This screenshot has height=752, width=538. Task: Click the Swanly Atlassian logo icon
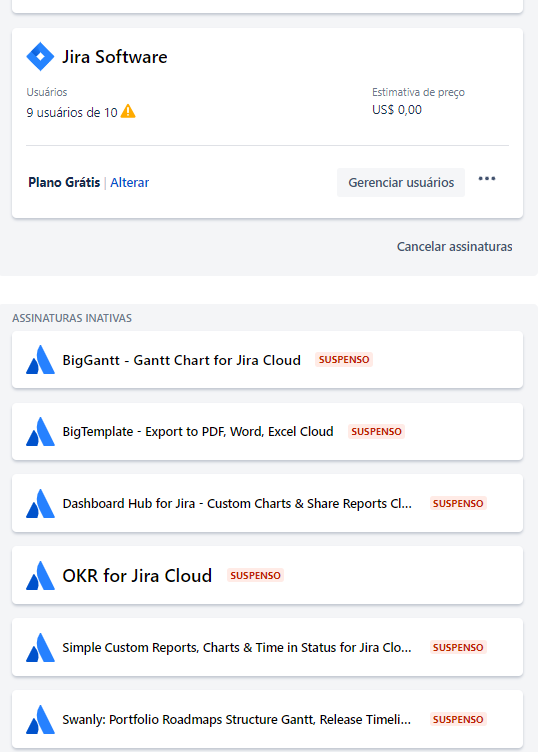coord(40,719)
